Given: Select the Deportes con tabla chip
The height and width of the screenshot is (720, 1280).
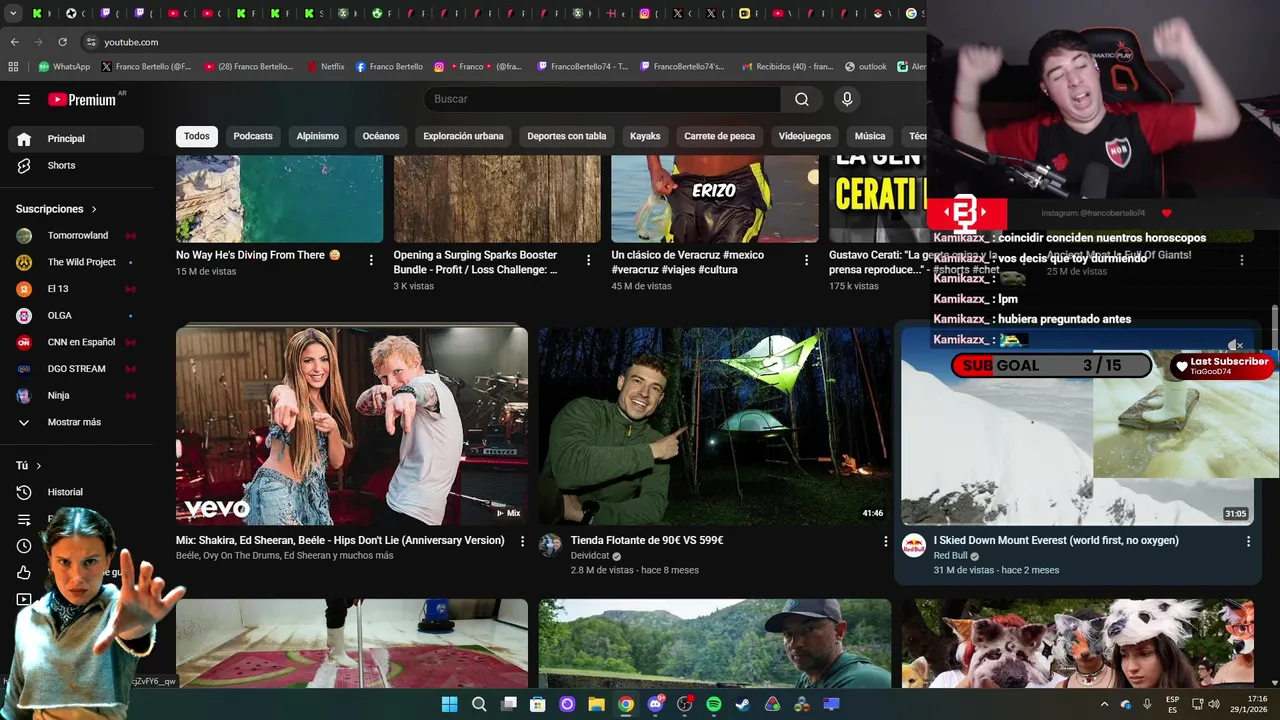Looking at the screenshot, I should coord(567,136).
